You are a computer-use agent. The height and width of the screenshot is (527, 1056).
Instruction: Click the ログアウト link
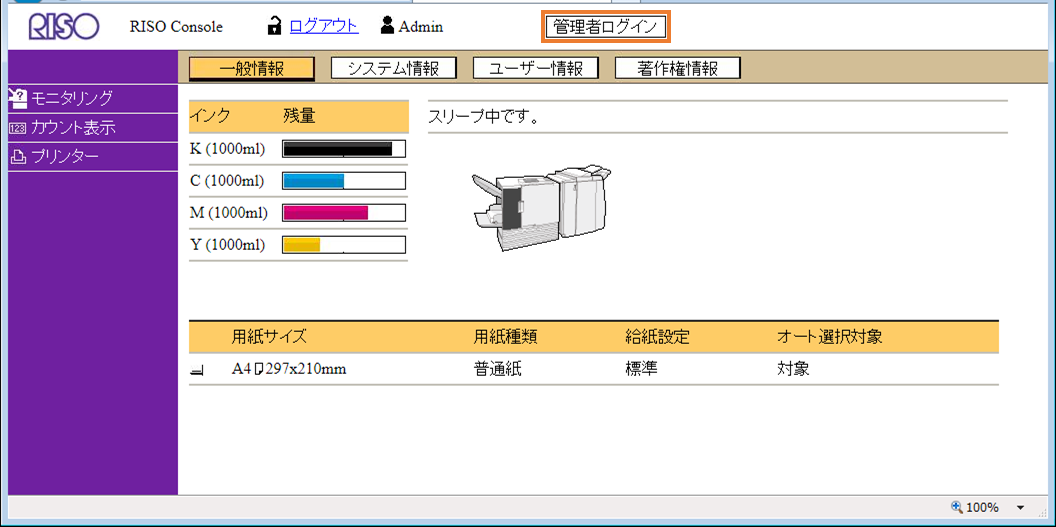tap(324, 26)
